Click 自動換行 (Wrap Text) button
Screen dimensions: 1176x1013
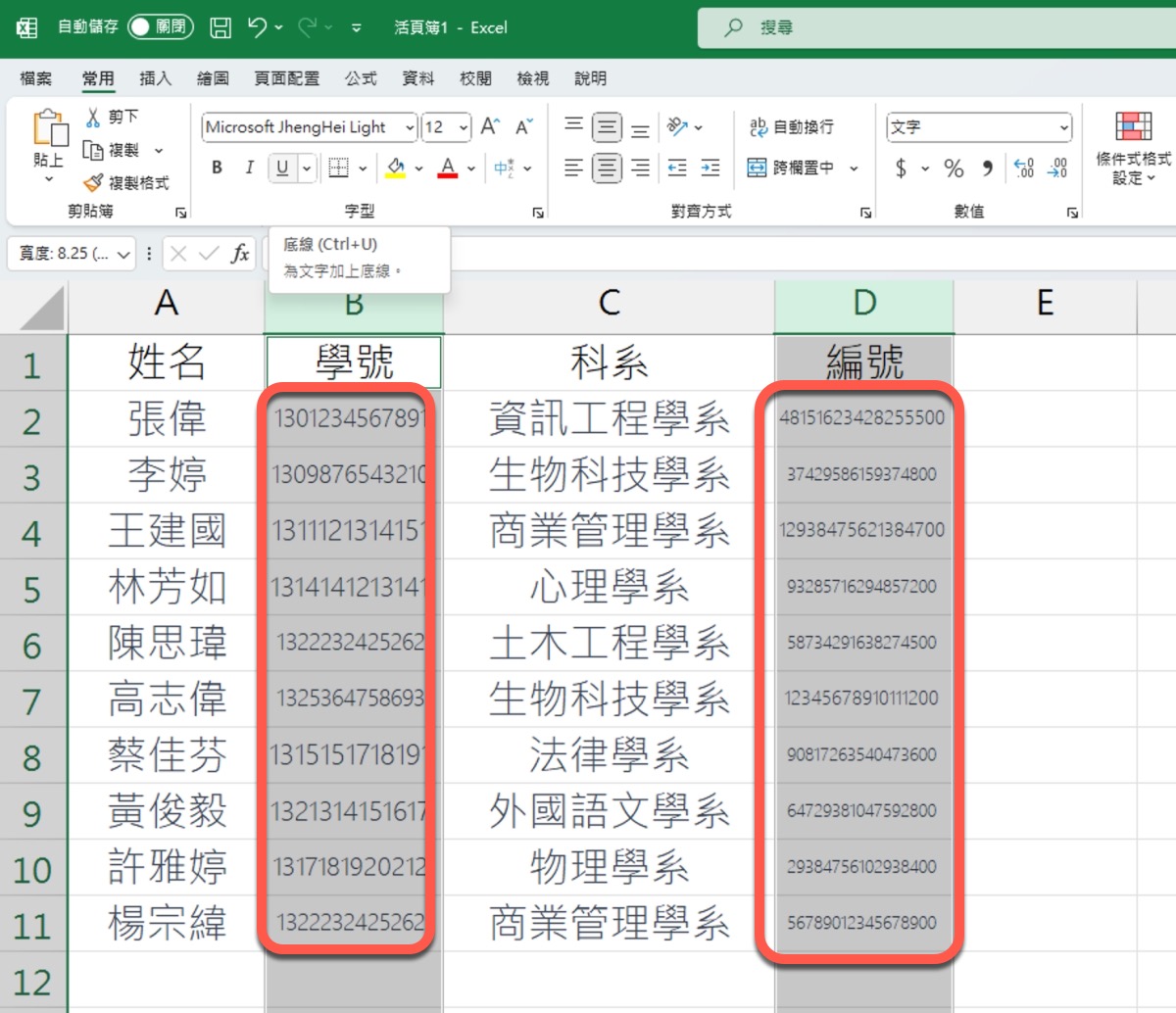tap(791, 127)
